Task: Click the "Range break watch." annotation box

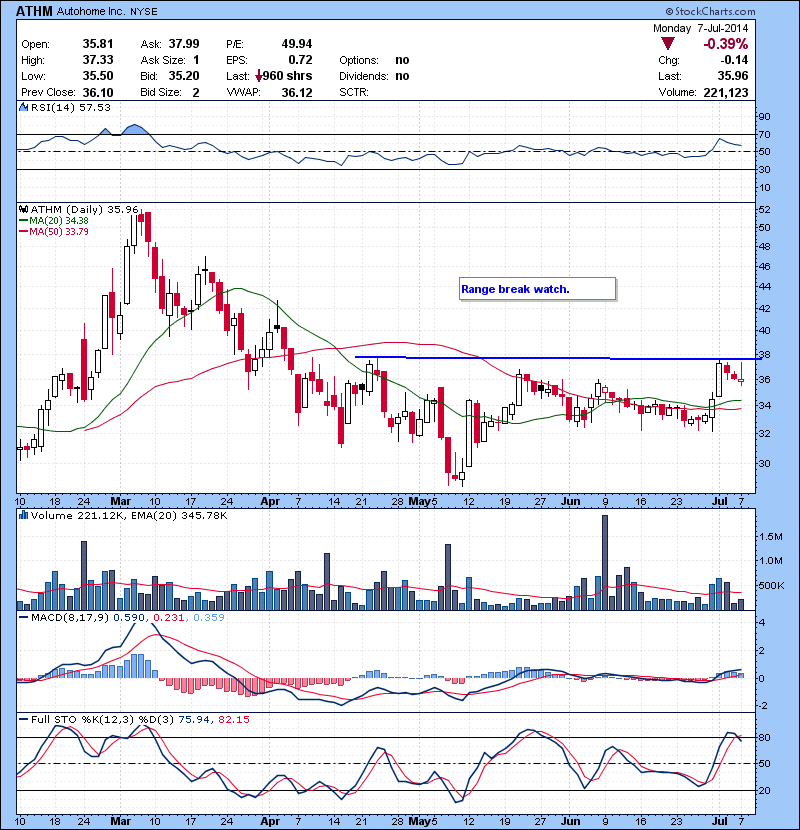Action: (537, 289)
